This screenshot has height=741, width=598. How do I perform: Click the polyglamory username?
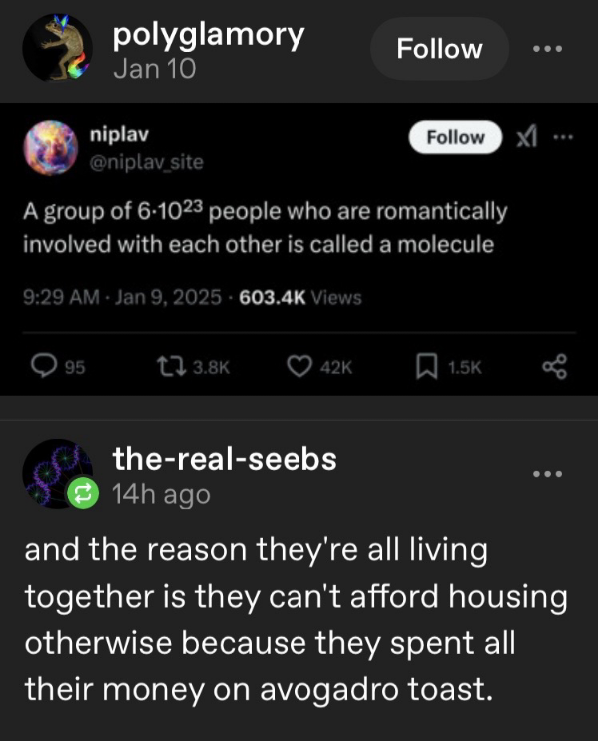click(208, 36)
